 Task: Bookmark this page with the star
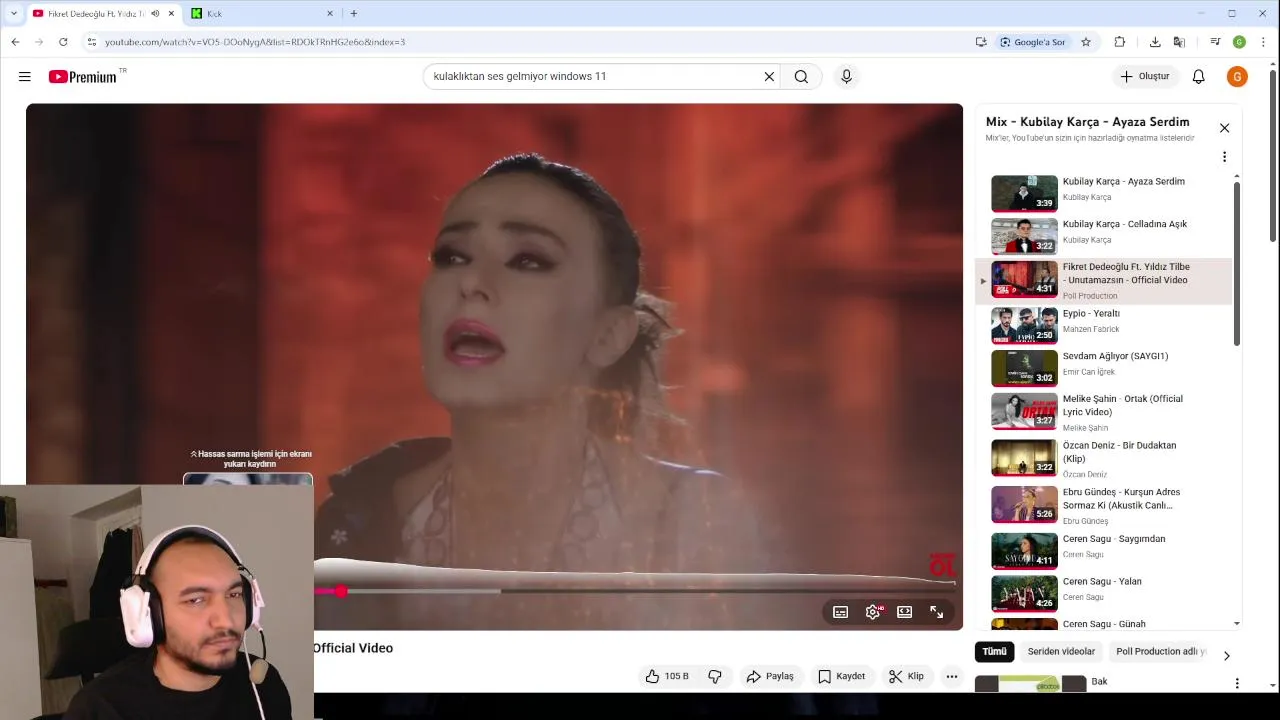click(x=1086, y=42)
